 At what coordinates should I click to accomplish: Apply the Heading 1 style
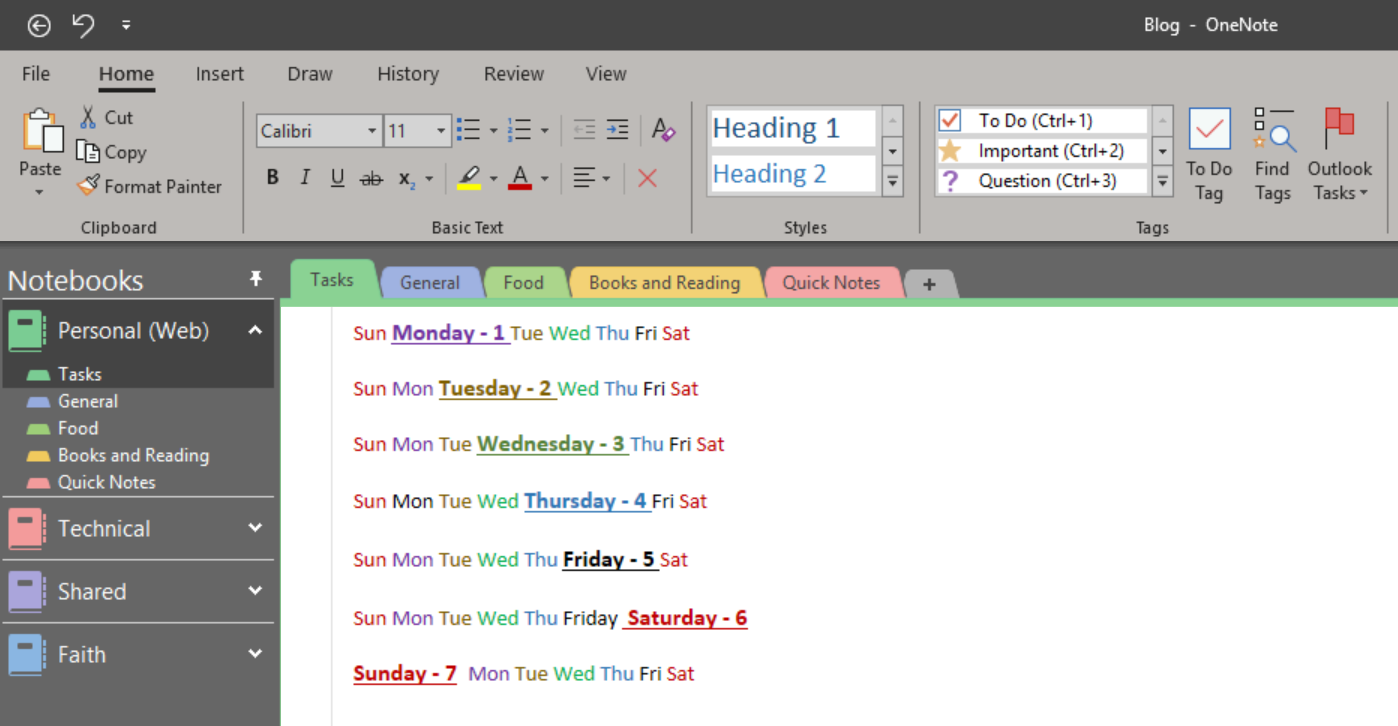point(791,127)
